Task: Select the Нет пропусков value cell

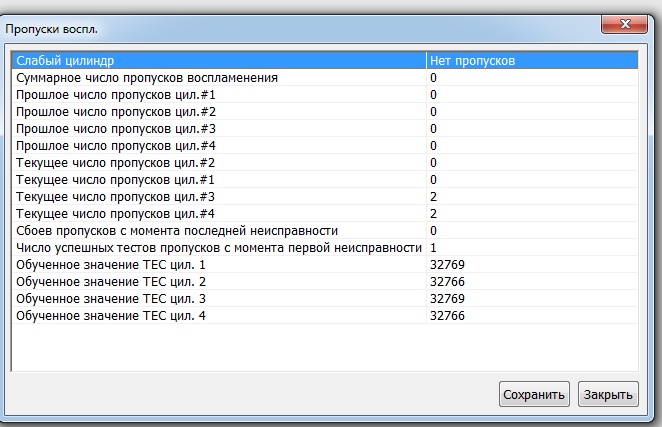Action: click(x=532, y=60)
